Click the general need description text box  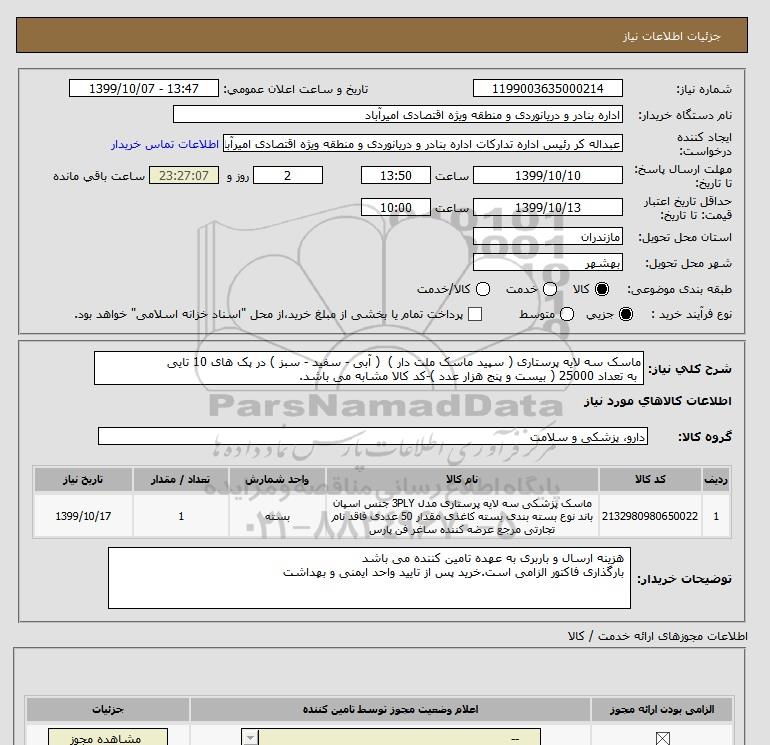click(x=369, y=368)
